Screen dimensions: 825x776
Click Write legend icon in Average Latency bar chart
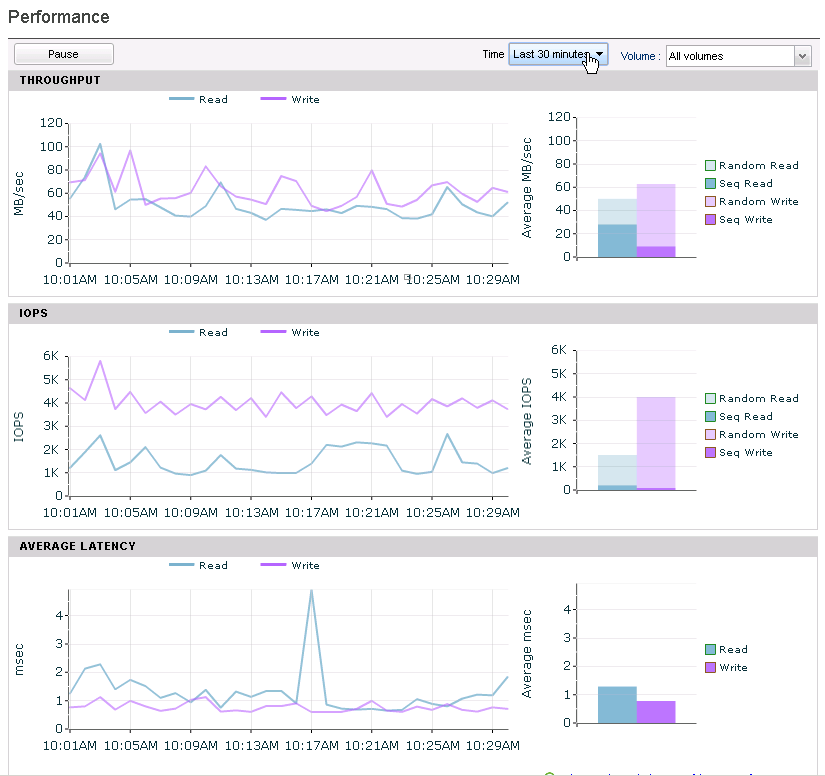(x=710, y=668)
